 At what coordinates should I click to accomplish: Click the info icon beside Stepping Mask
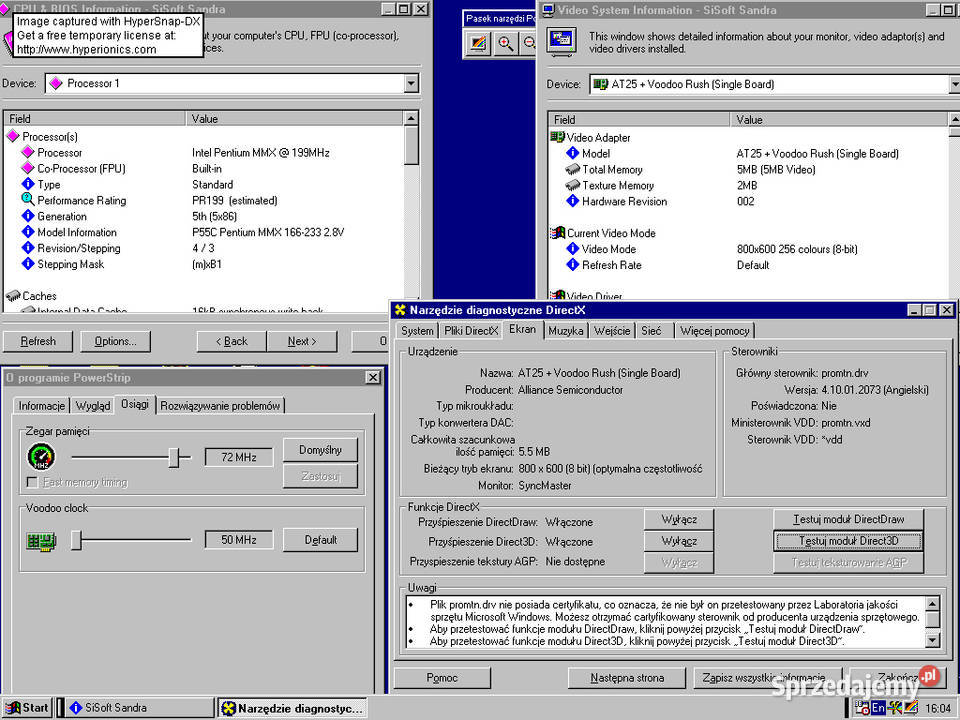click(x=28, y=263)
